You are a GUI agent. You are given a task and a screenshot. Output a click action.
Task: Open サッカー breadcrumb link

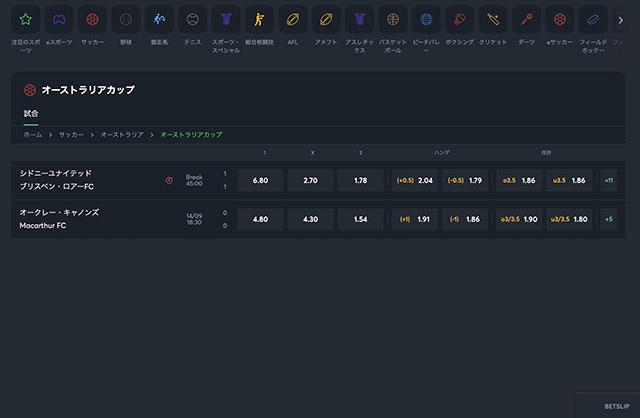[71, 134]
